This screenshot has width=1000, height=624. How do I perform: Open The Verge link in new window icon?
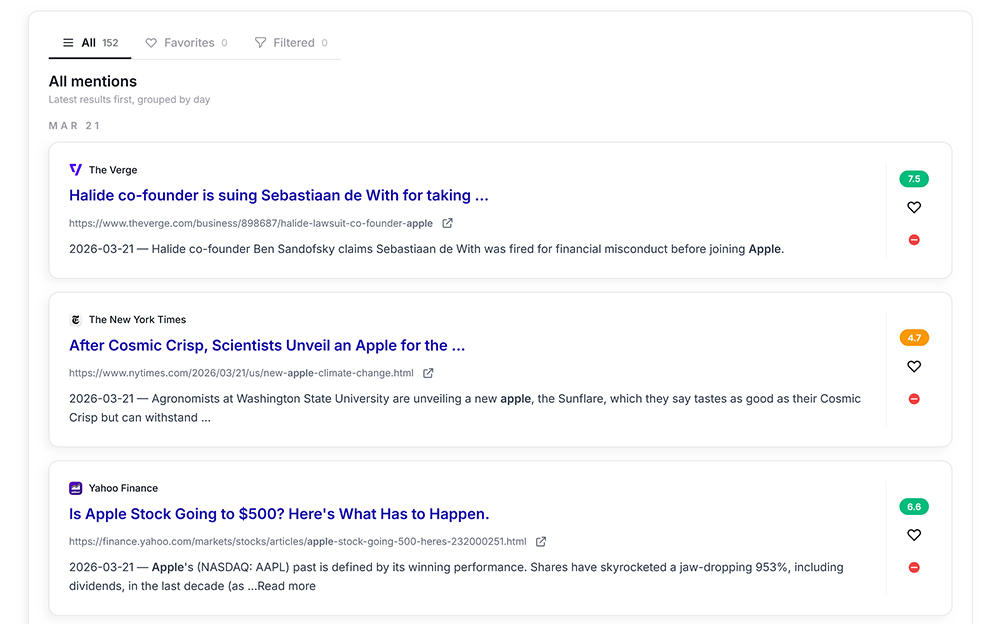pos(448,223)
